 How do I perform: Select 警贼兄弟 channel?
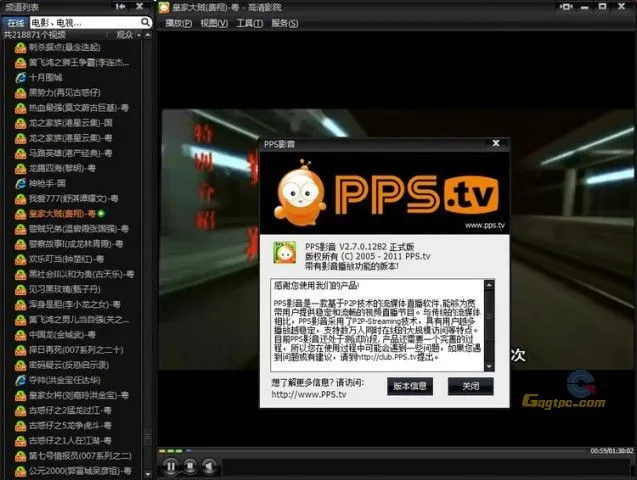(x=78, y=229)
